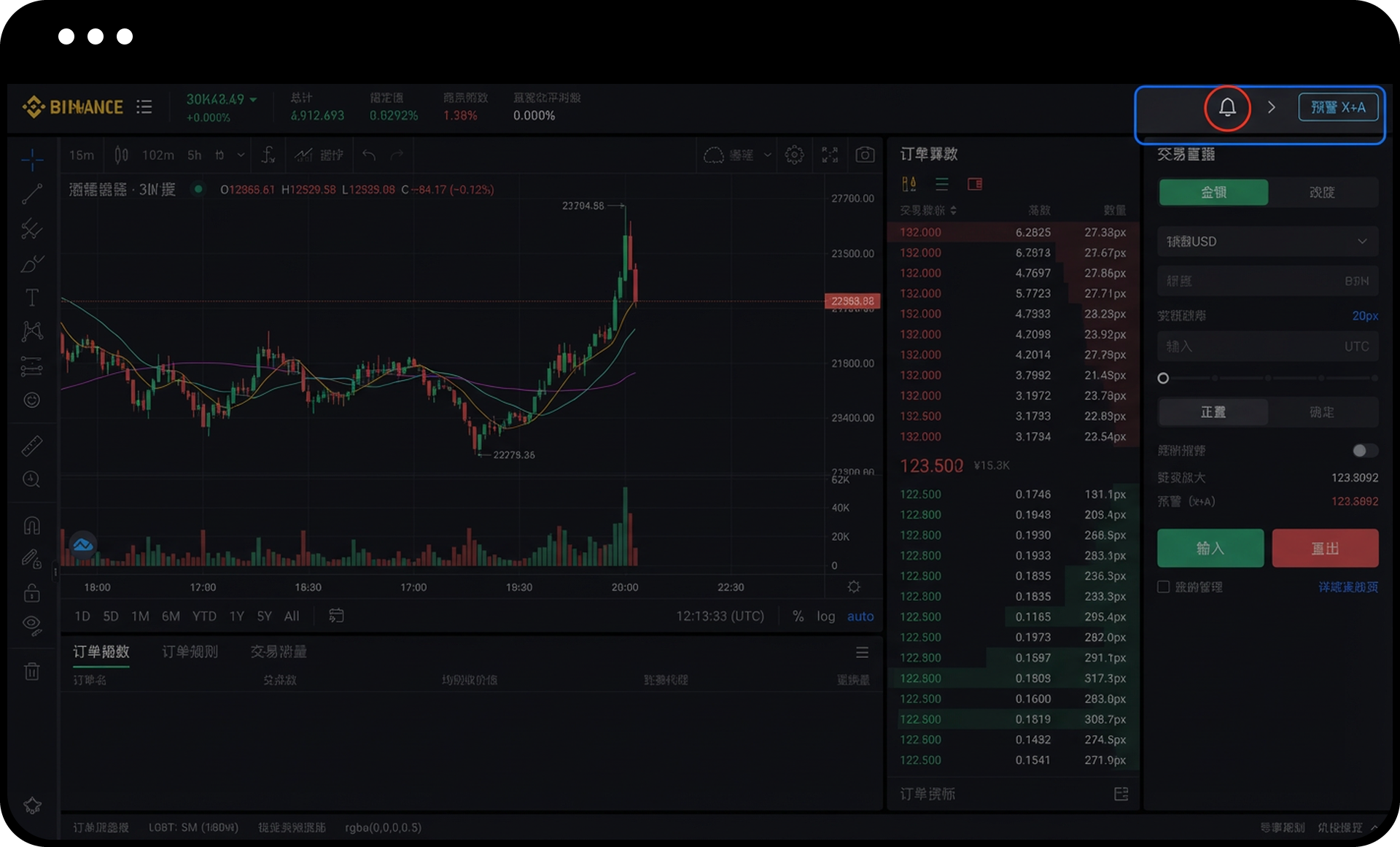This screenshot has height=847, width=1400.
Task: Click the green buy button
Action: click(1210, 549)
